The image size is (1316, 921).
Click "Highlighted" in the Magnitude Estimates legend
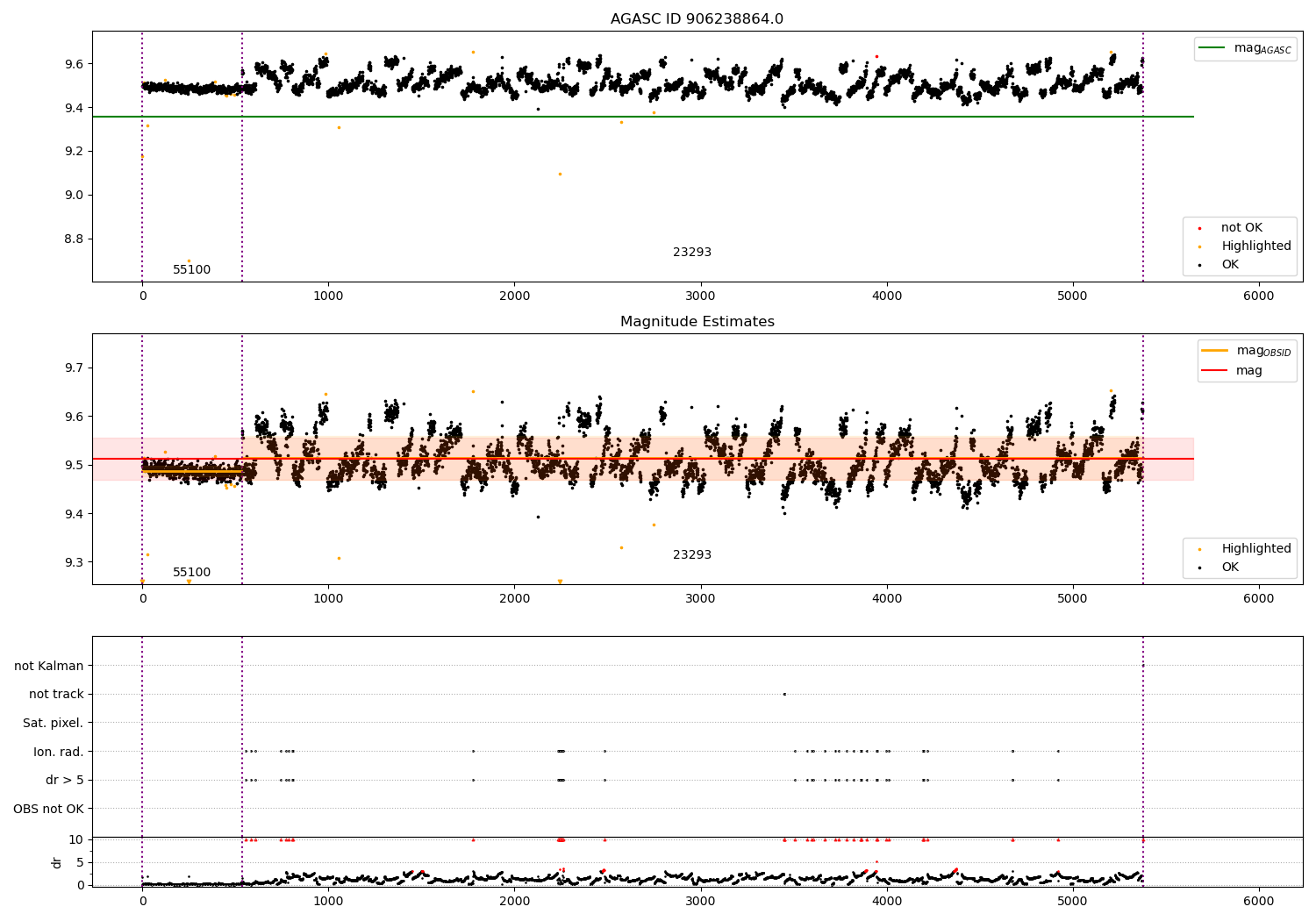[x=1255, y=549]
